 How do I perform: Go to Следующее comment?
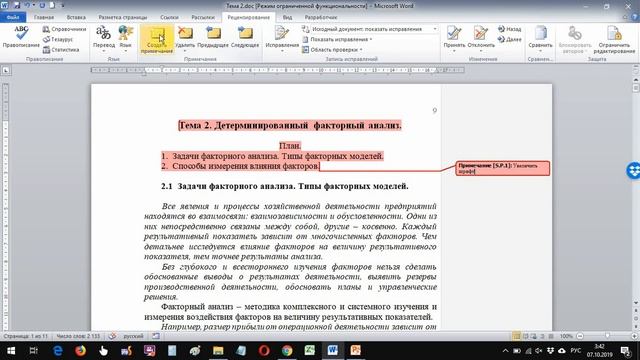click(x=245, y=37)
